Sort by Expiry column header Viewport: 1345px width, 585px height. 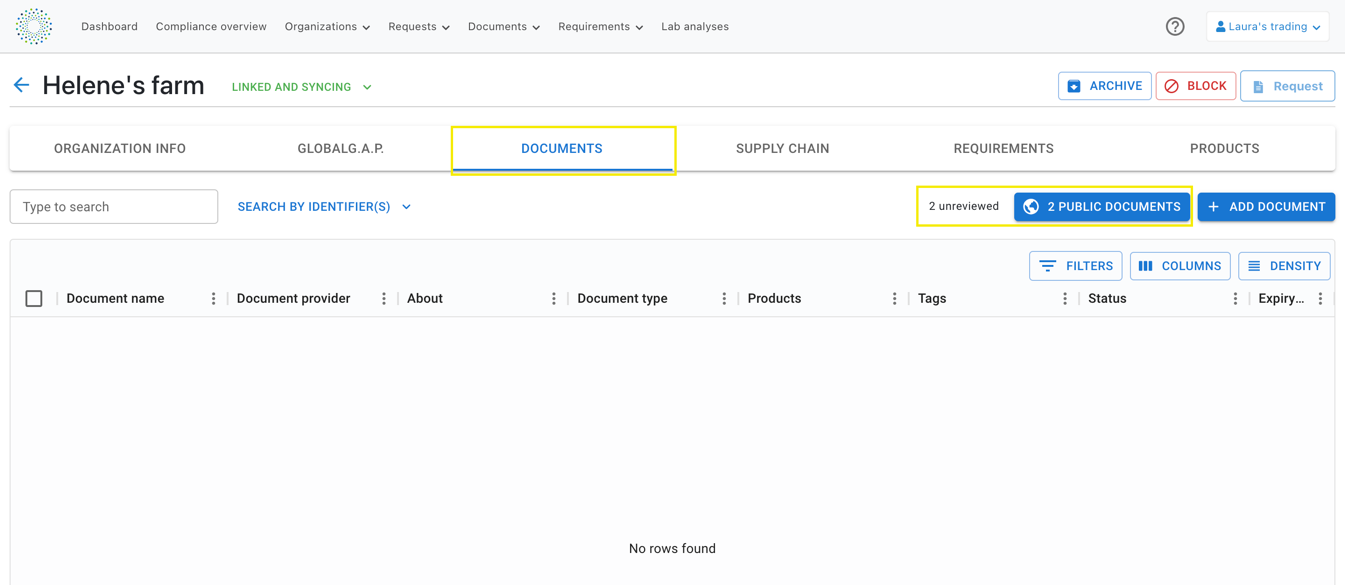(x=1281, y=299)
